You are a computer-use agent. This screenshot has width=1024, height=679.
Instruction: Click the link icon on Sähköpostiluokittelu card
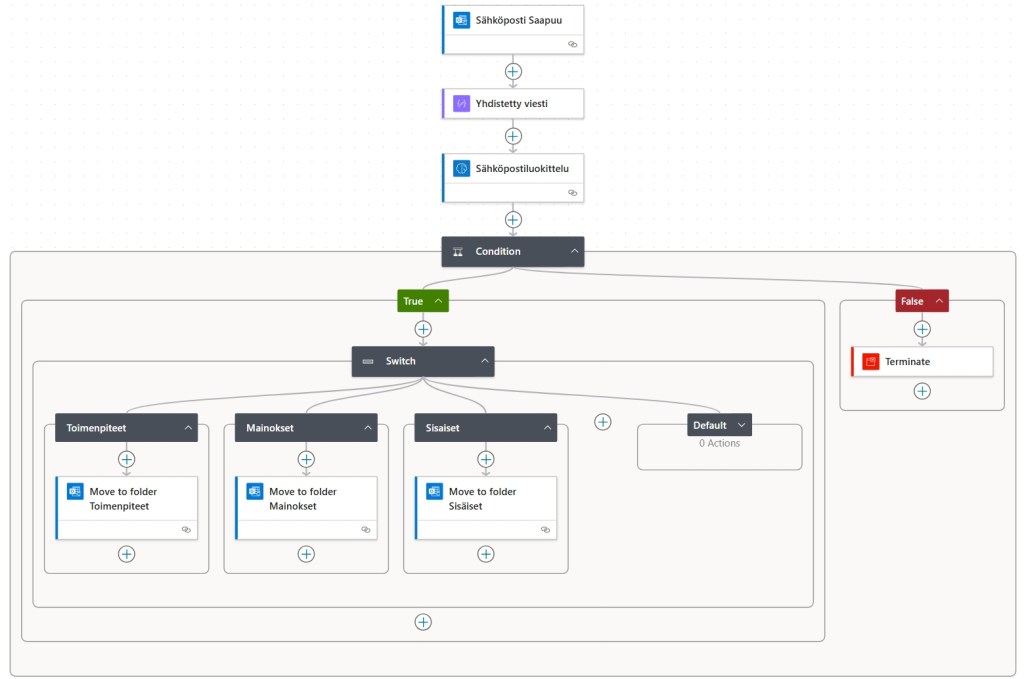[x=572, y=192]
